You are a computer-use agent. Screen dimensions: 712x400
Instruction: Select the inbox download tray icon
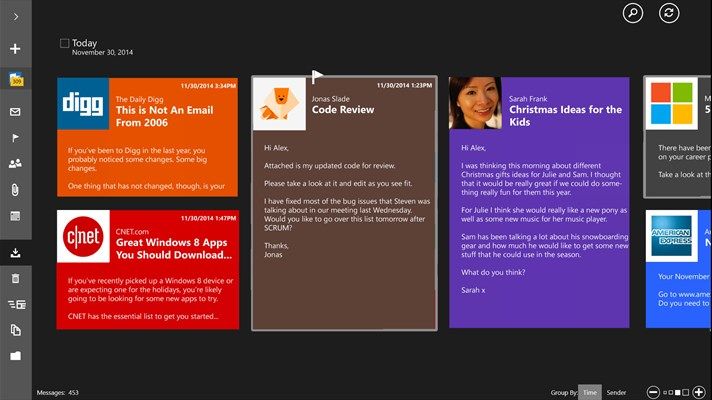pos(15,253)
